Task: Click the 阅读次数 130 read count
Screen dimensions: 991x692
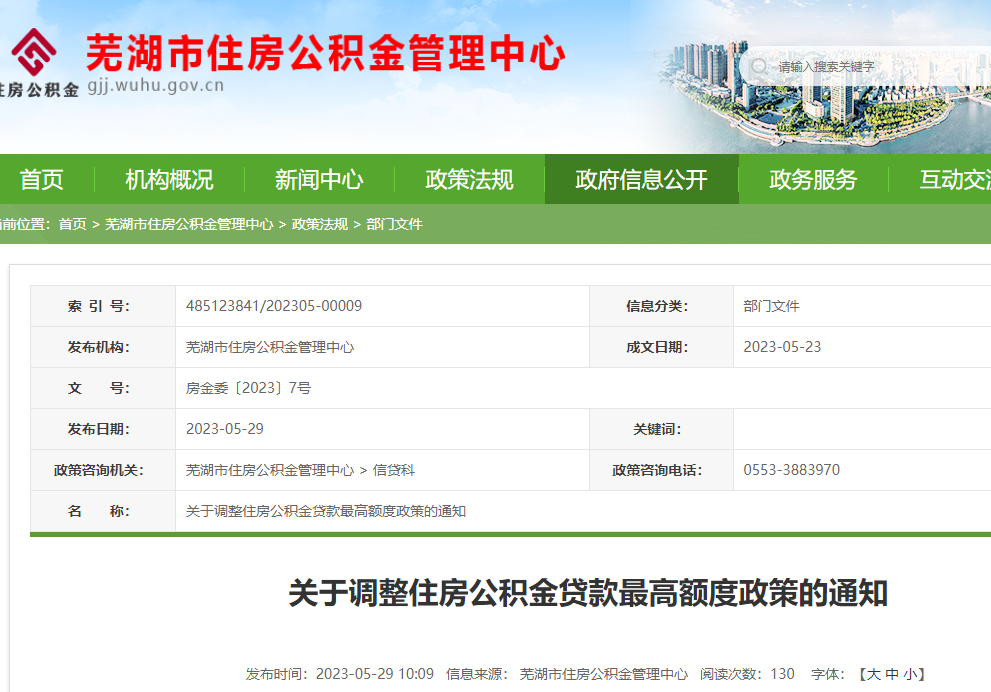Action: (x=747, y=674)
